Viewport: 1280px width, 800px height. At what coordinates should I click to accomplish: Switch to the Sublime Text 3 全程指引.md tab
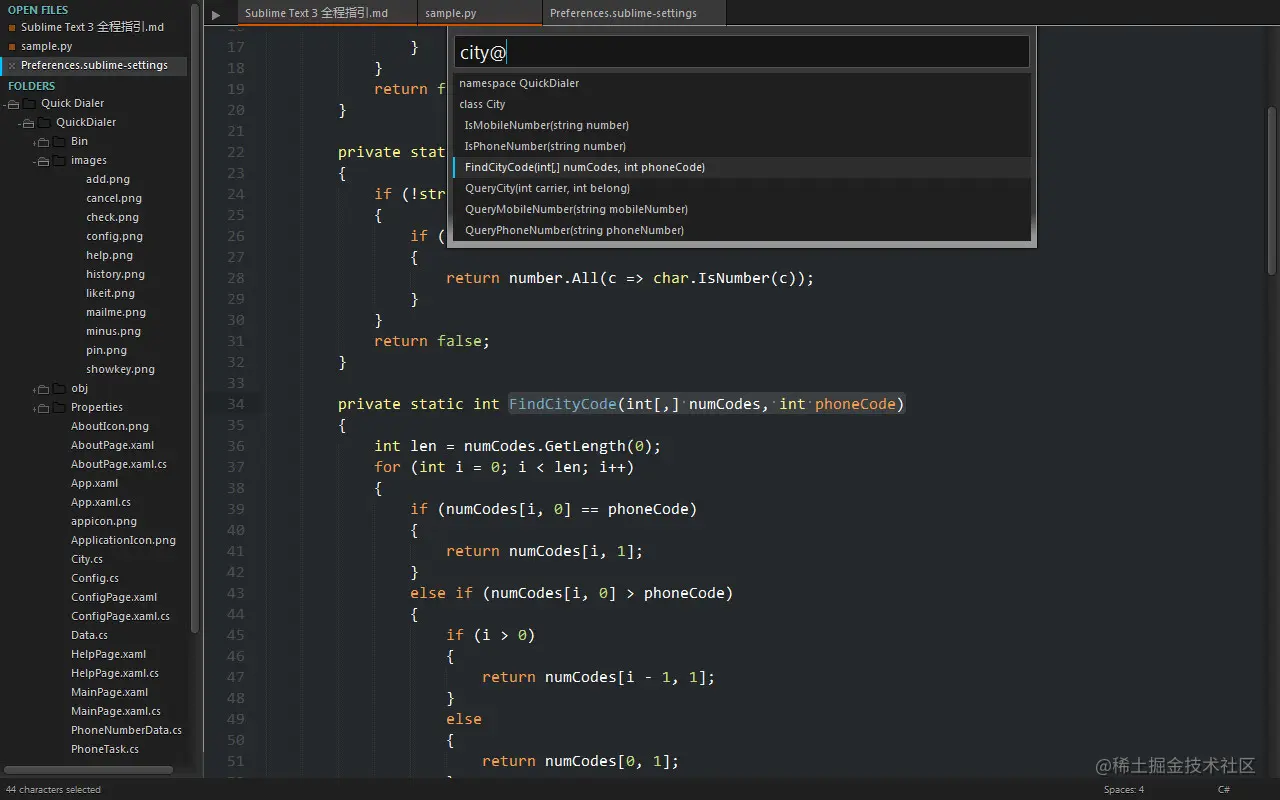point(326,13)
